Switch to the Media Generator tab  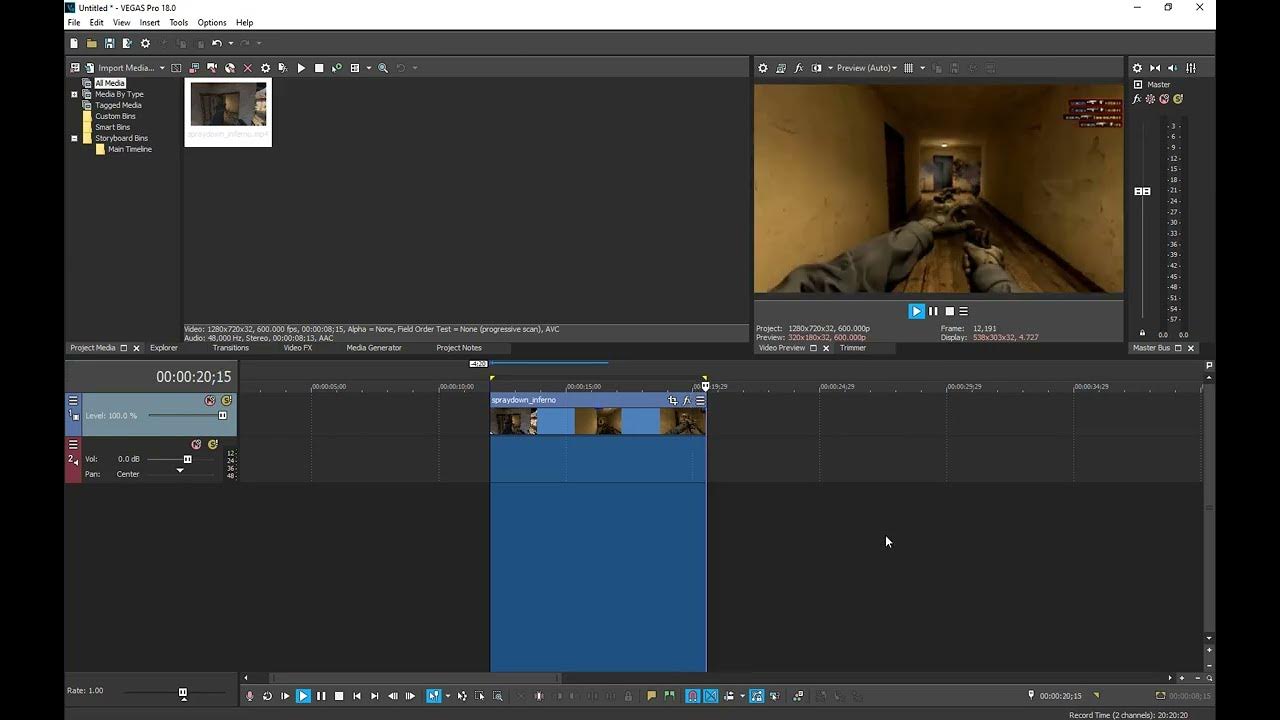[374, 348]
